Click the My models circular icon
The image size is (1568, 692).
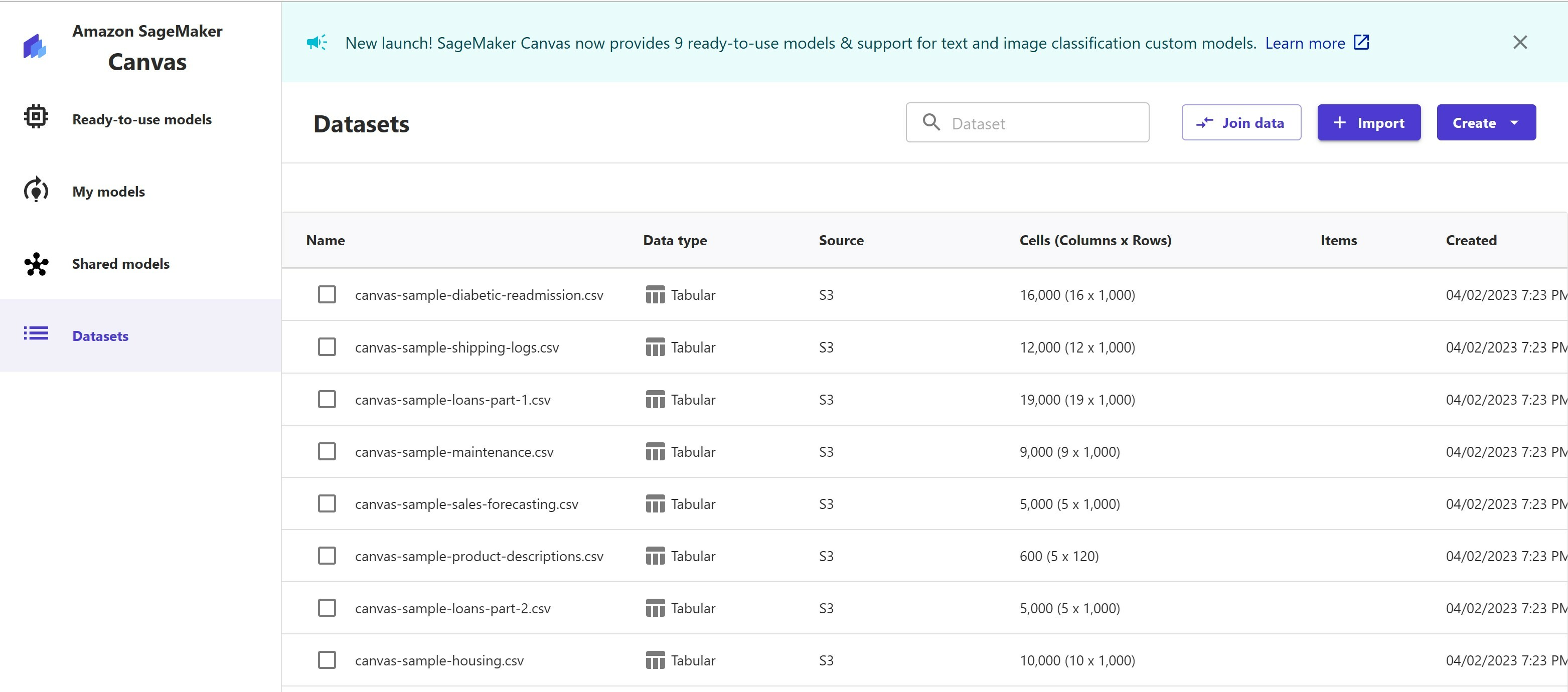(x=36, y=190)
